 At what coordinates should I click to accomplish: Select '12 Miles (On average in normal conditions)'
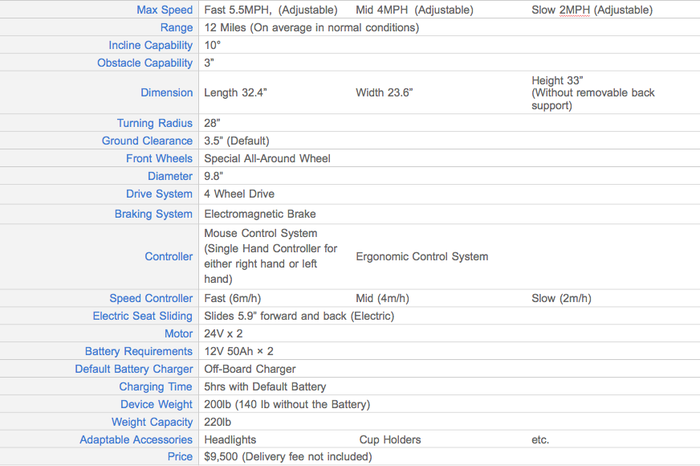312,28
